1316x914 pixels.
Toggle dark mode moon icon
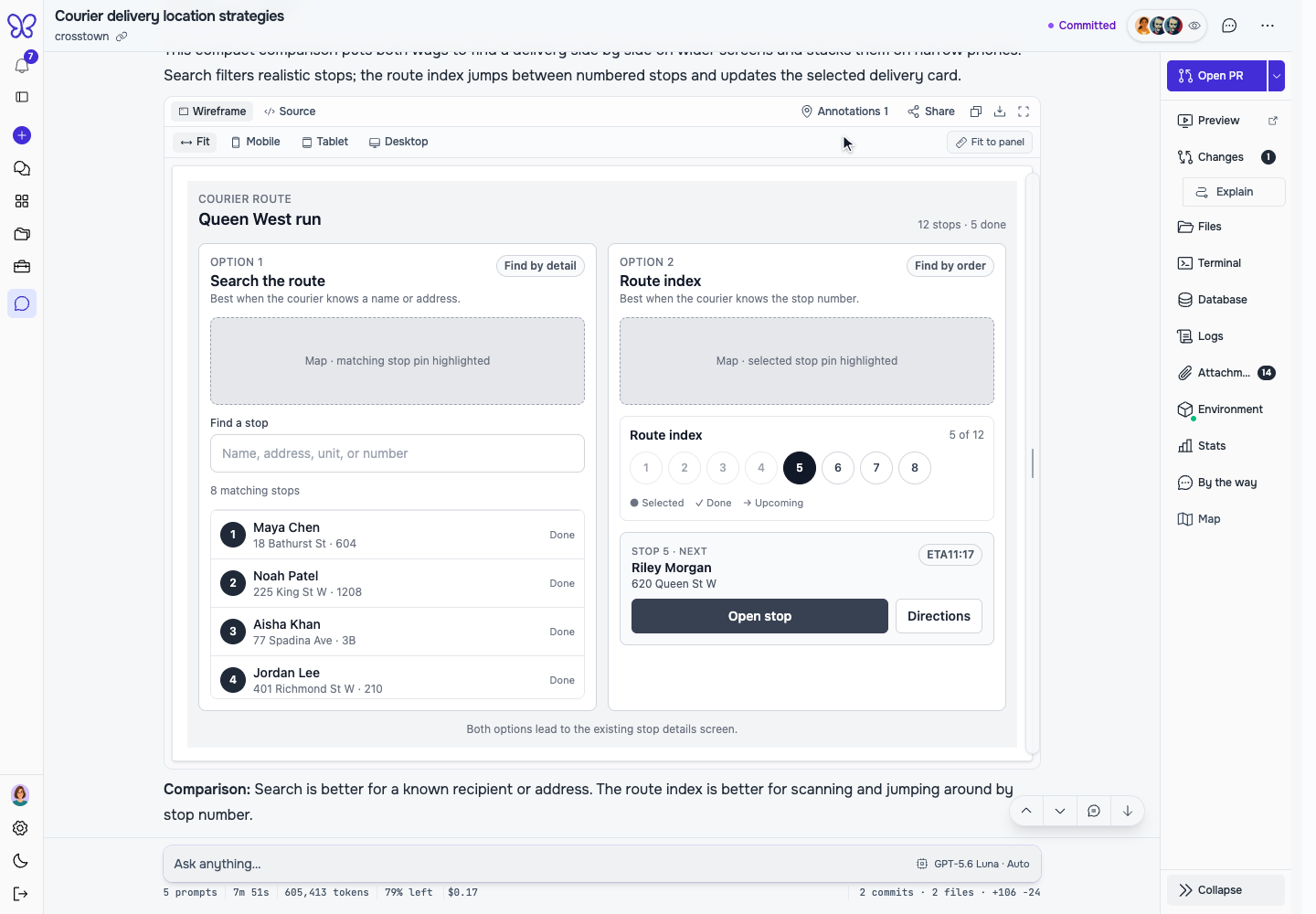point(20,861)
